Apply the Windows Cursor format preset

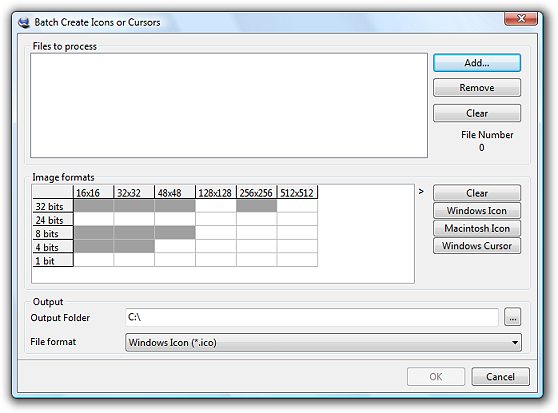pos(477,246)
